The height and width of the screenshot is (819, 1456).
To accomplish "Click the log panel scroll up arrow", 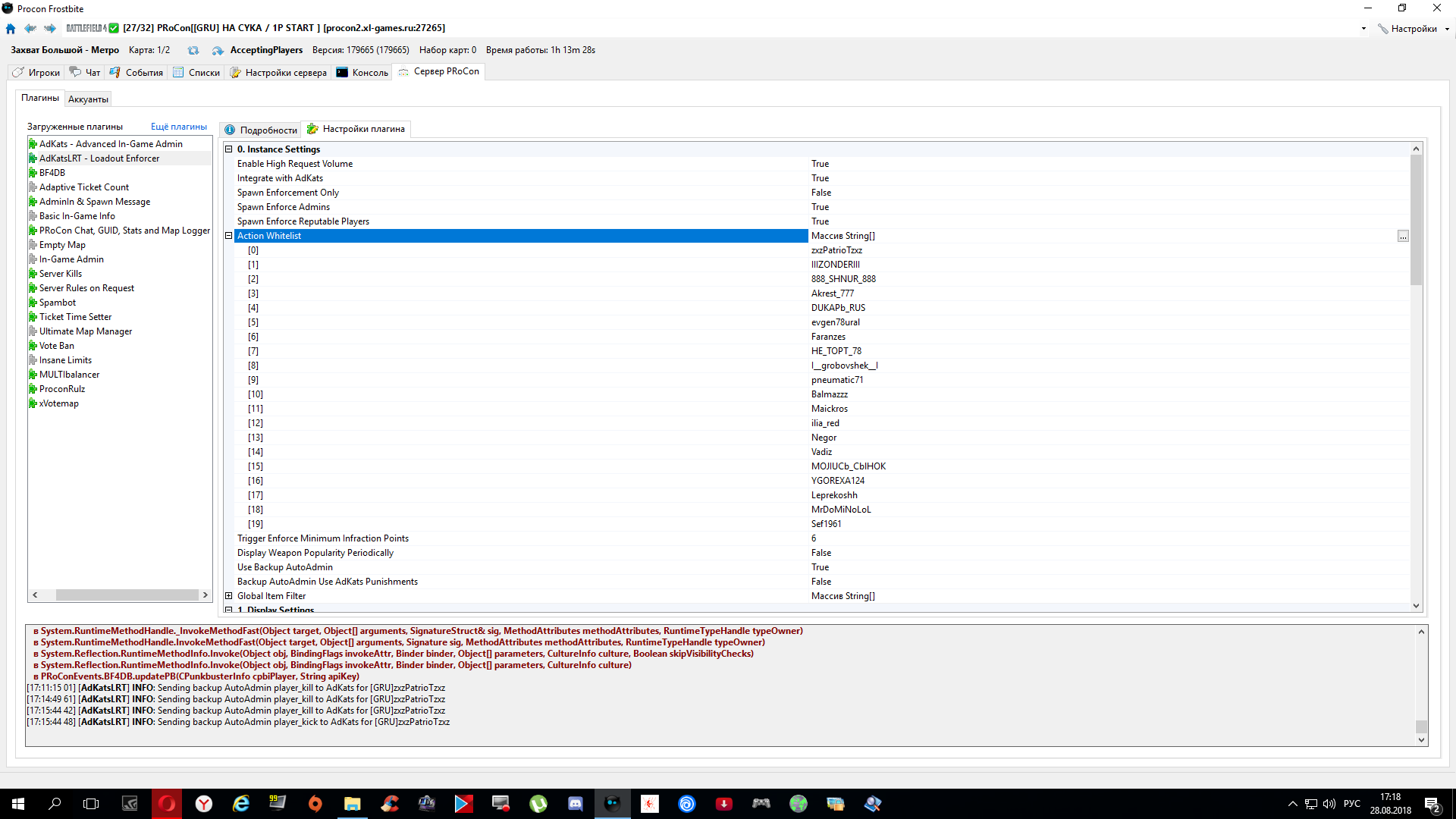I will 1421,632.
